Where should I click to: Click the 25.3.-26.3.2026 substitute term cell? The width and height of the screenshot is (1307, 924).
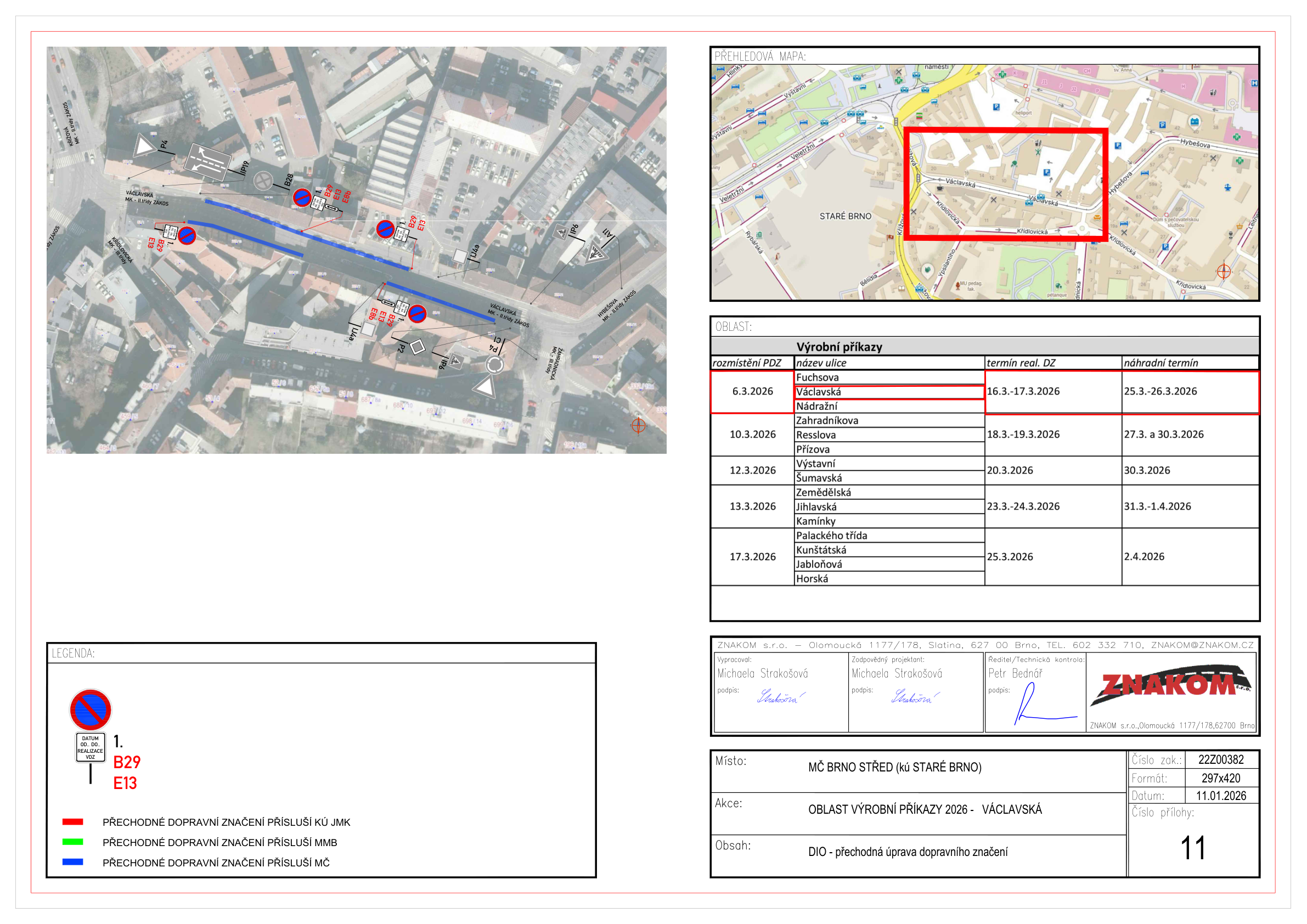click(x=1190, y=392)
